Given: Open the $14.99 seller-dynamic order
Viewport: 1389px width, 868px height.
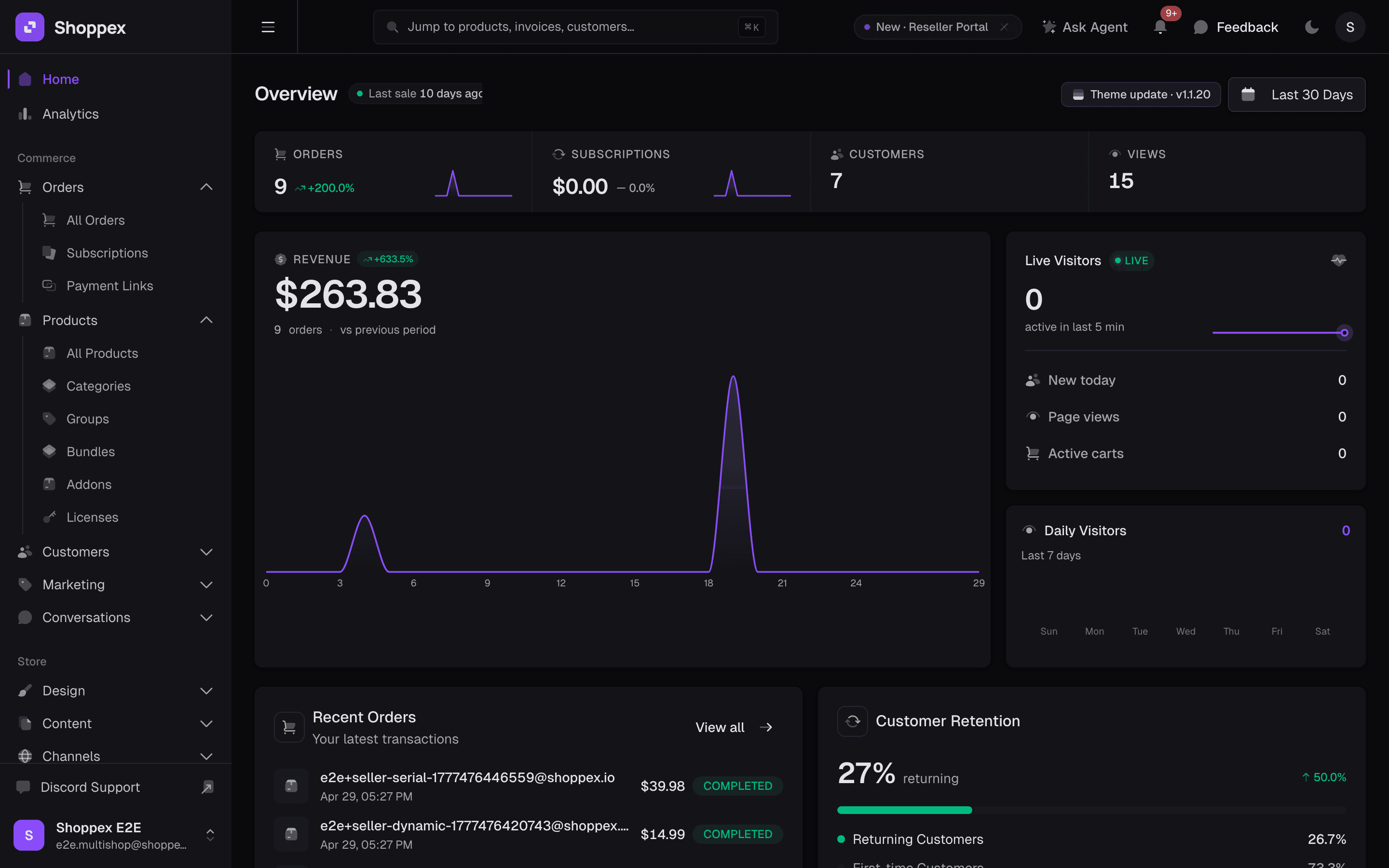Looking at the screenshot, I should point(528,834).
